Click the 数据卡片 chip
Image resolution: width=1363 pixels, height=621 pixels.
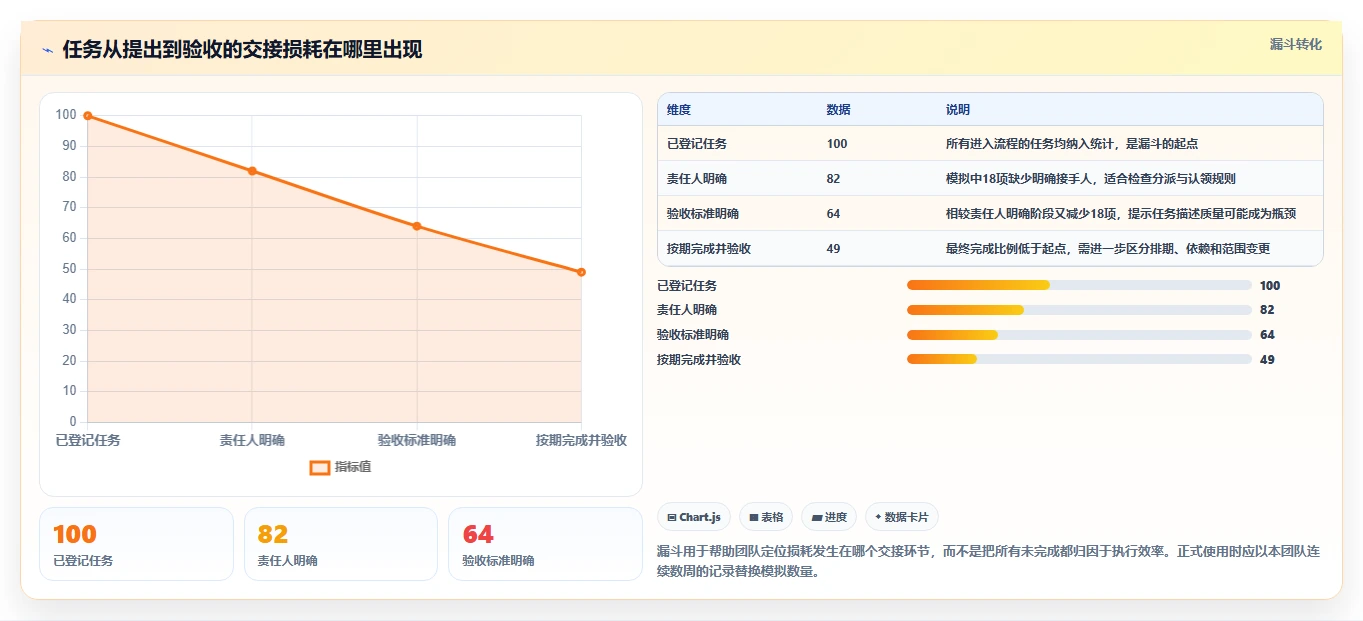(902, 517)
